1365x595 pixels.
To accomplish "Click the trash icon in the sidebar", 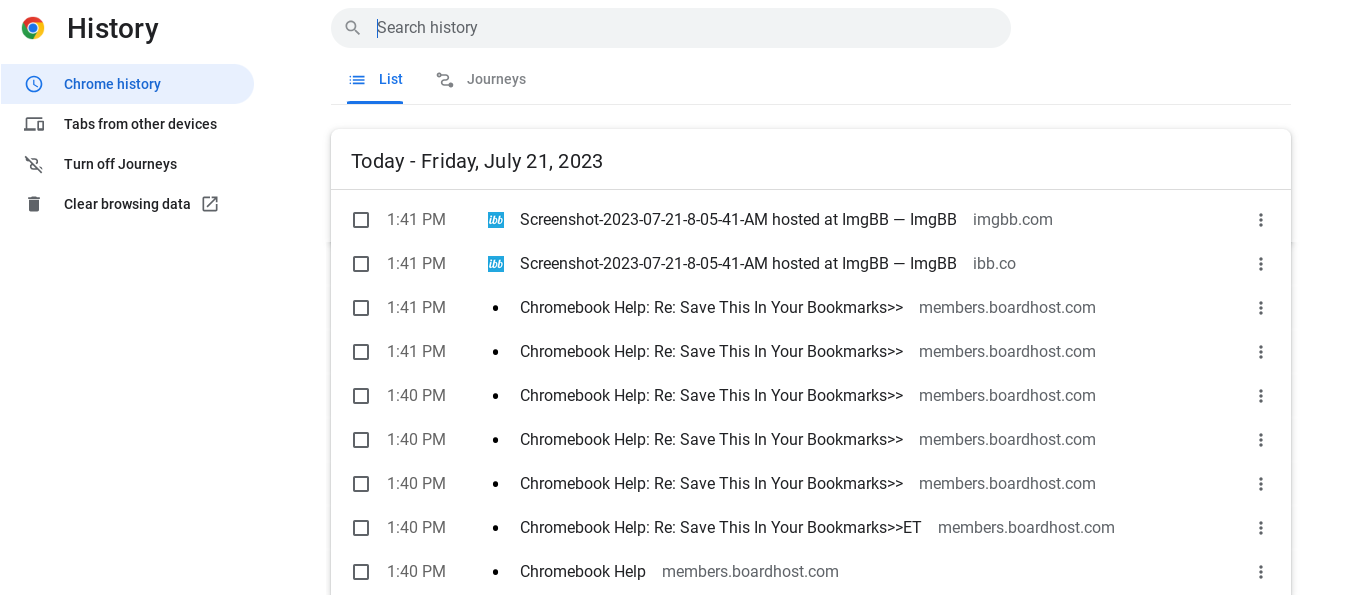I will coord(34,204).
